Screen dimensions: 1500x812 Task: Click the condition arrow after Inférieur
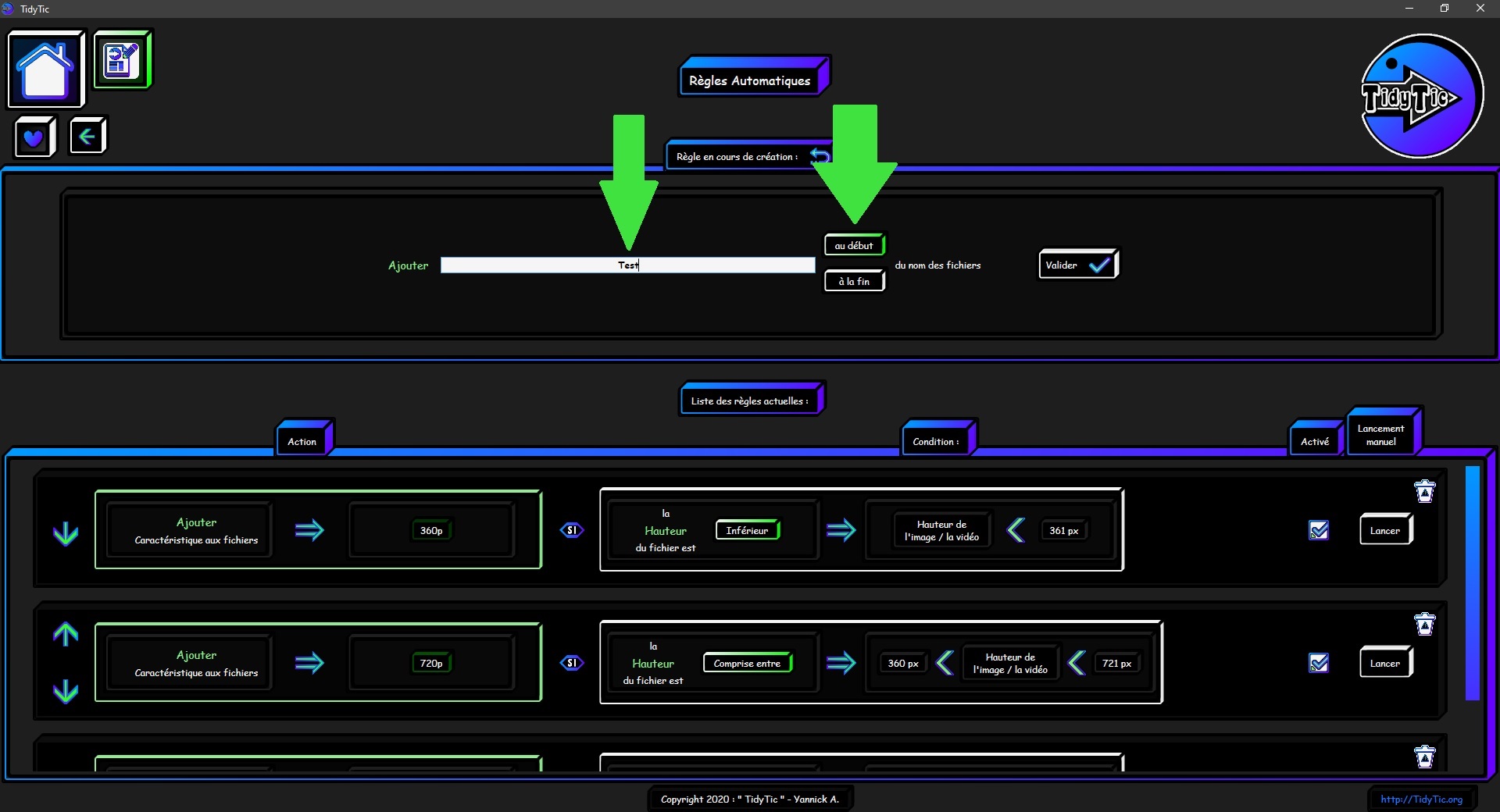coord(841,530)
